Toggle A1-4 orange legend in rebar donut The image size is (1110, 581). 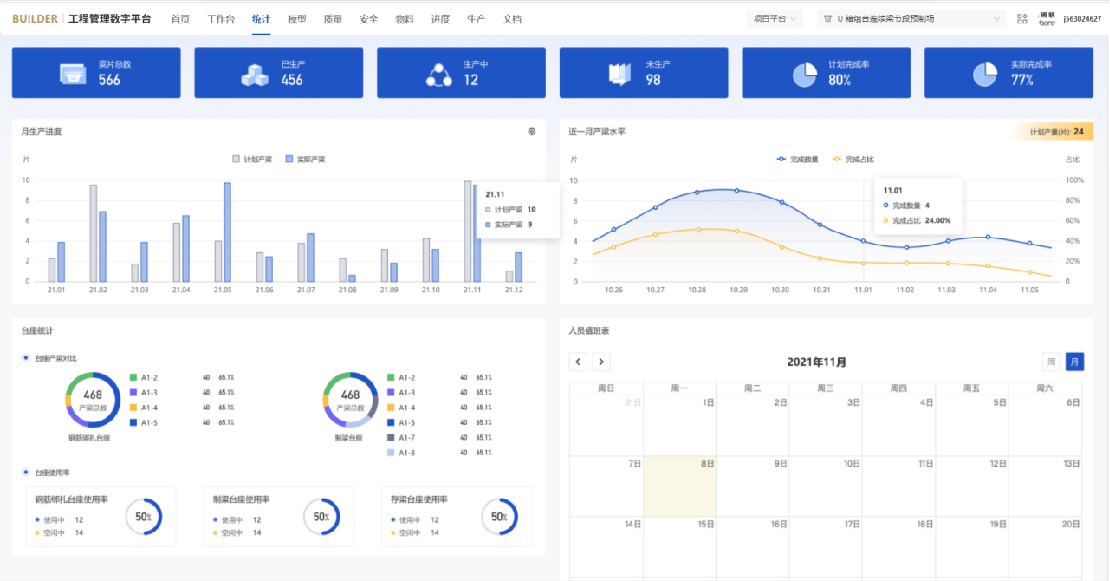click(144, 408)
